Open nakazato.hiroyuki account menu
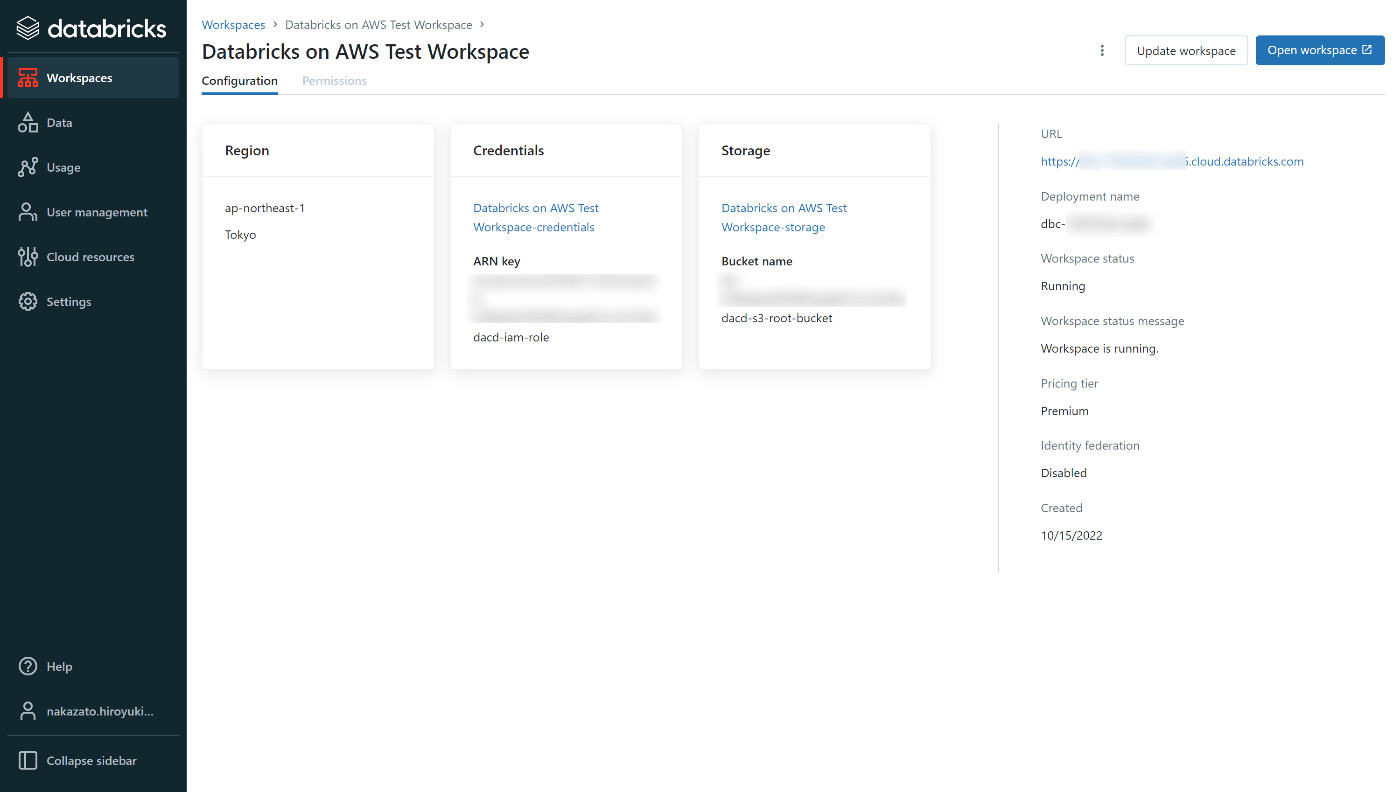Image resolution: width=1400 pixels, height=792 pixels. coord(92,711)
